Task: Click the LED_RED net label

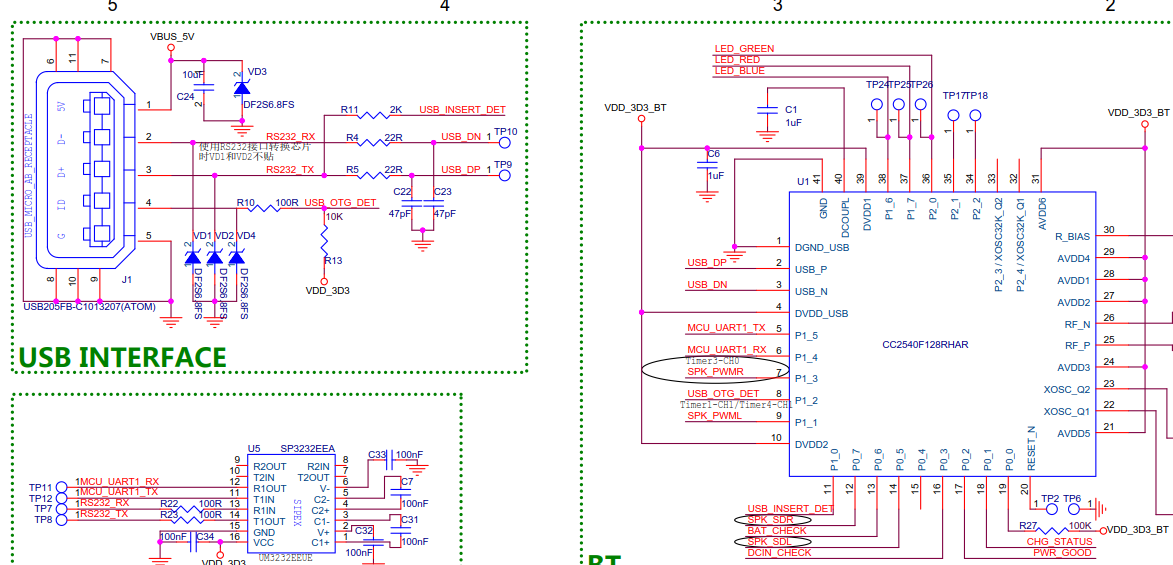Action: 738,60
